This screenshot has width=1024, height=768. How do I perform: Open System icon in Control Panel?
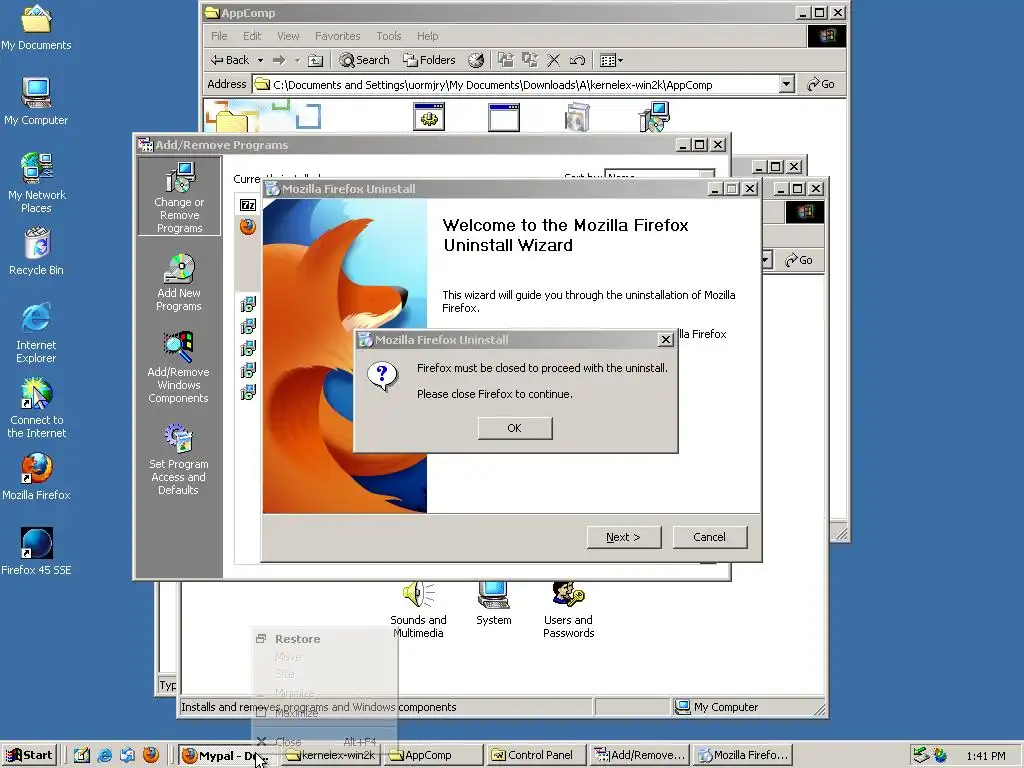point(494,603)
